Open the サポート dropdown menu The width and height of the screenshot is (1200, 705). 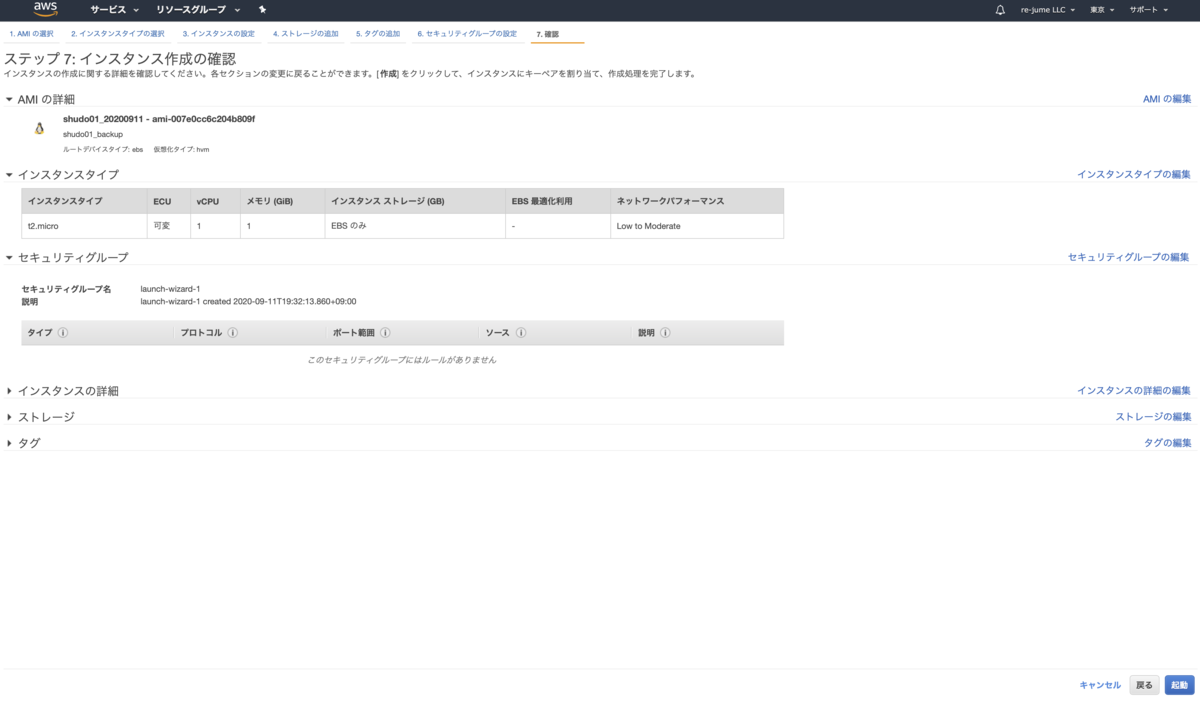pos(1148,10)
